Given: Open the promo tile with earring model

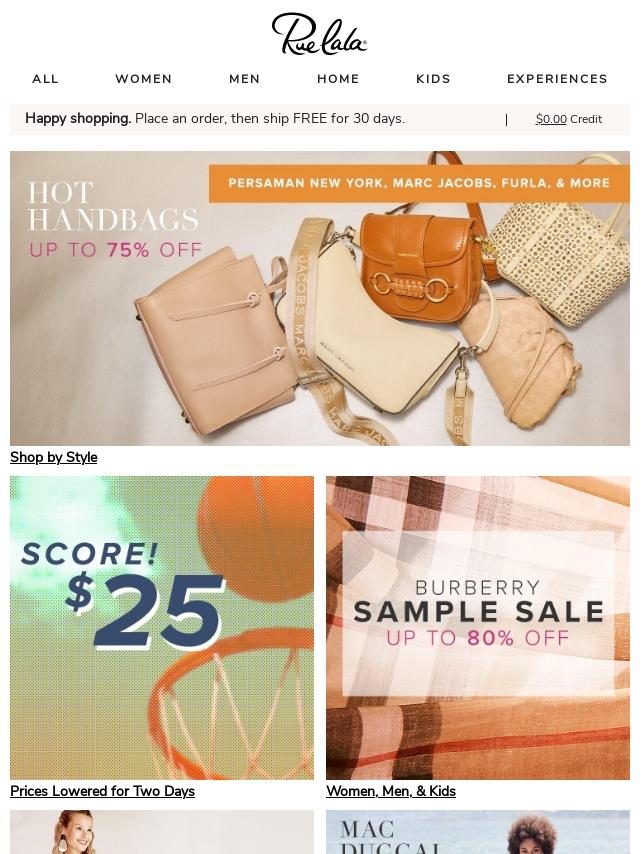Looking at the screenshot, I should (x=162, y=832).
